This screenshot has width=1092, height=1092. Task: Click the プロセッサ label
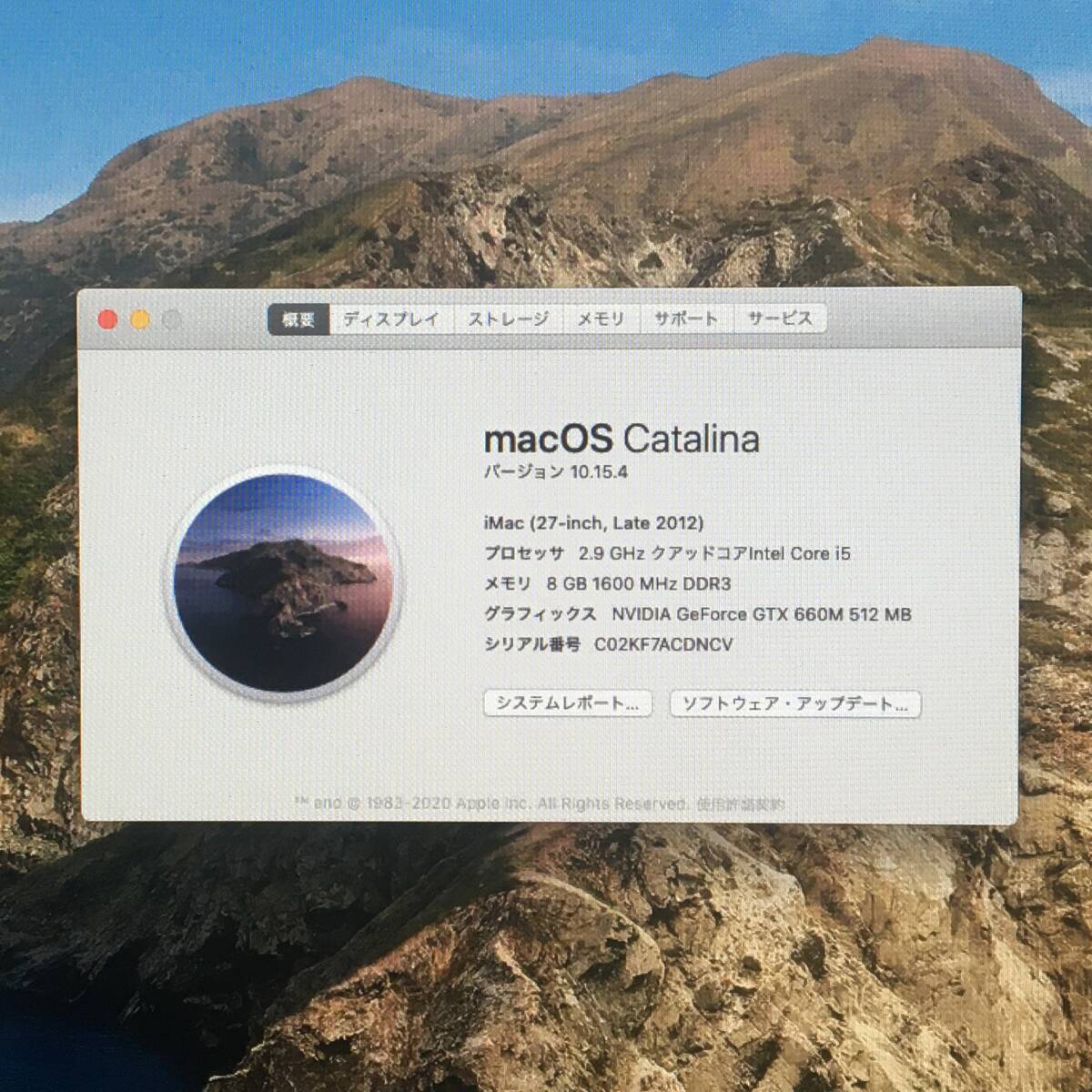[x=523, y=553]
